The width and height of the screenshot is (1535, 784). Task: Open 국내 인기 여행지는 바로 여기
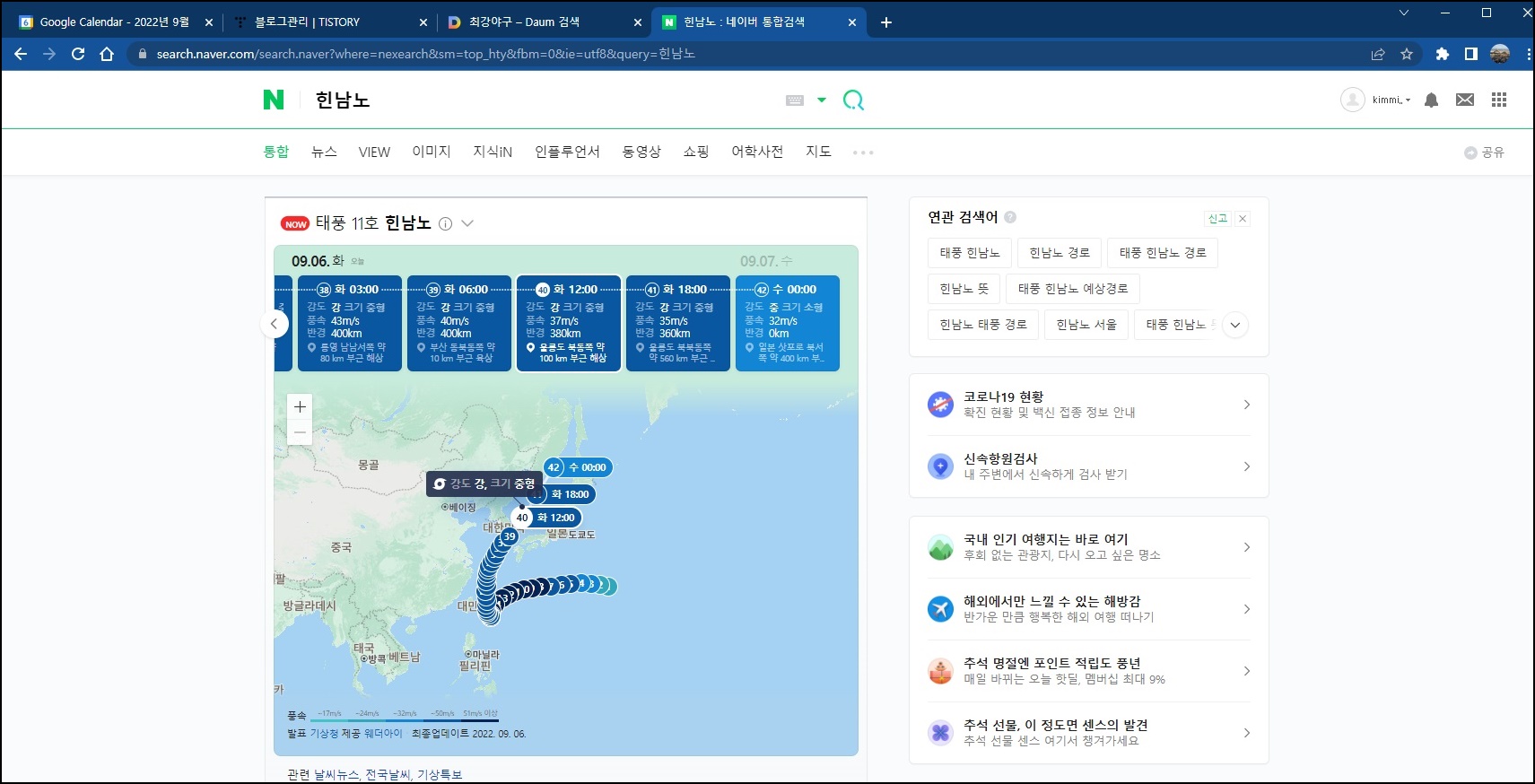(x=1089, y=547)
